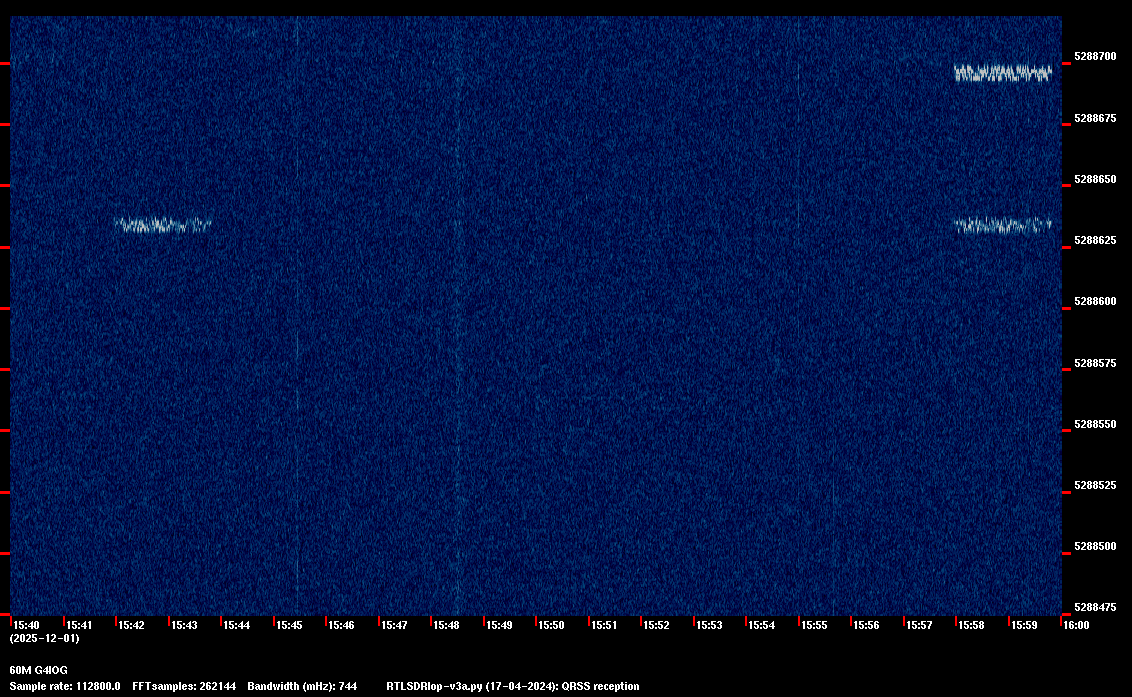Screen dimensions: 1132x697
Task: Click the 5288700 frequency label
Action: [x=1095, y=56]
